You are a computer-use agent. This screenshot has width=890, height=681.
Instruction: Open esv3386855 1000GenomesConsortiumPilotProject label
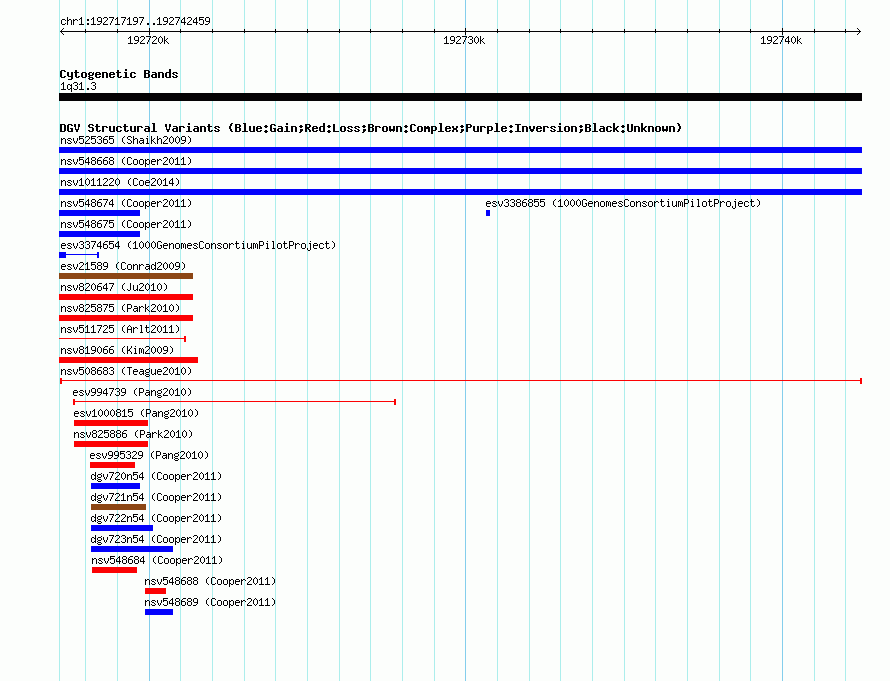point(623,203)
